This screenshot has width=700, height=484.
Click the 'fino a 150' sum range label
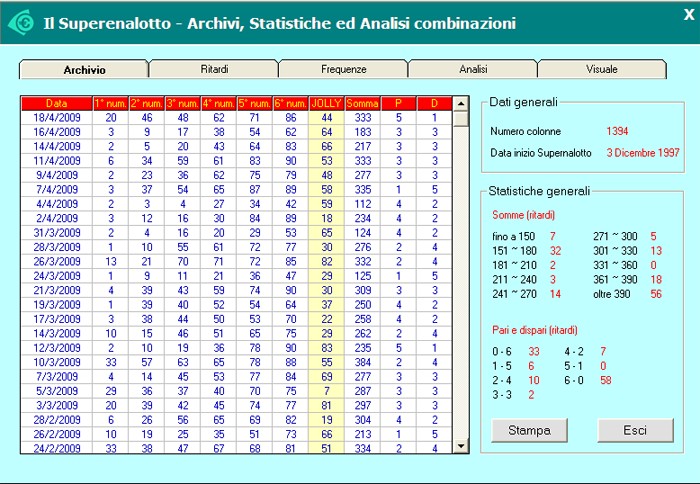point(513,236)
